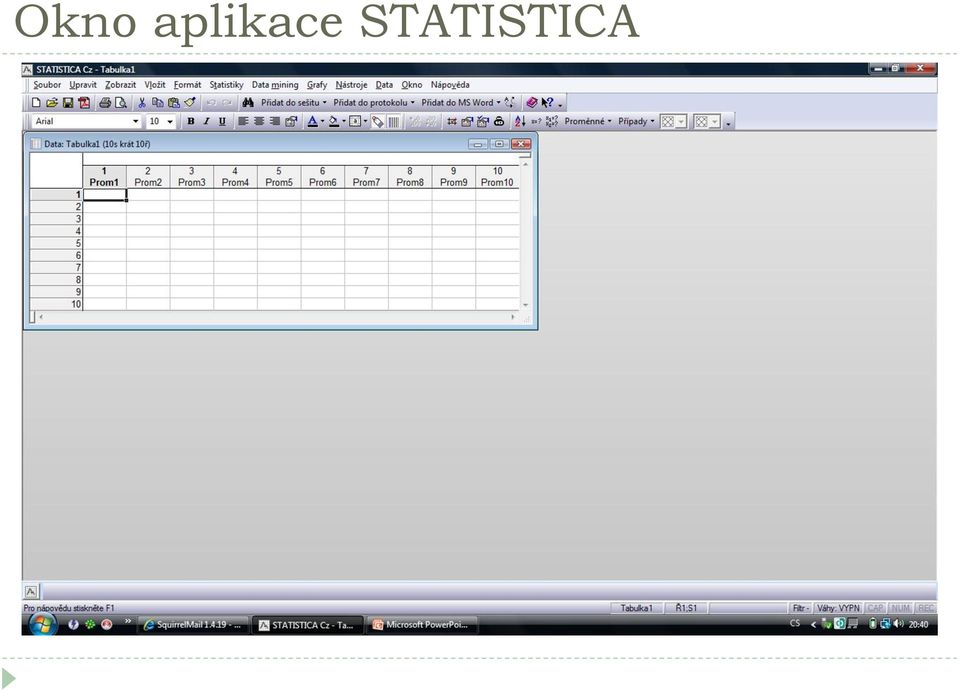
Task: Select row header 4 in the spreadsheet
Action: 56,231
